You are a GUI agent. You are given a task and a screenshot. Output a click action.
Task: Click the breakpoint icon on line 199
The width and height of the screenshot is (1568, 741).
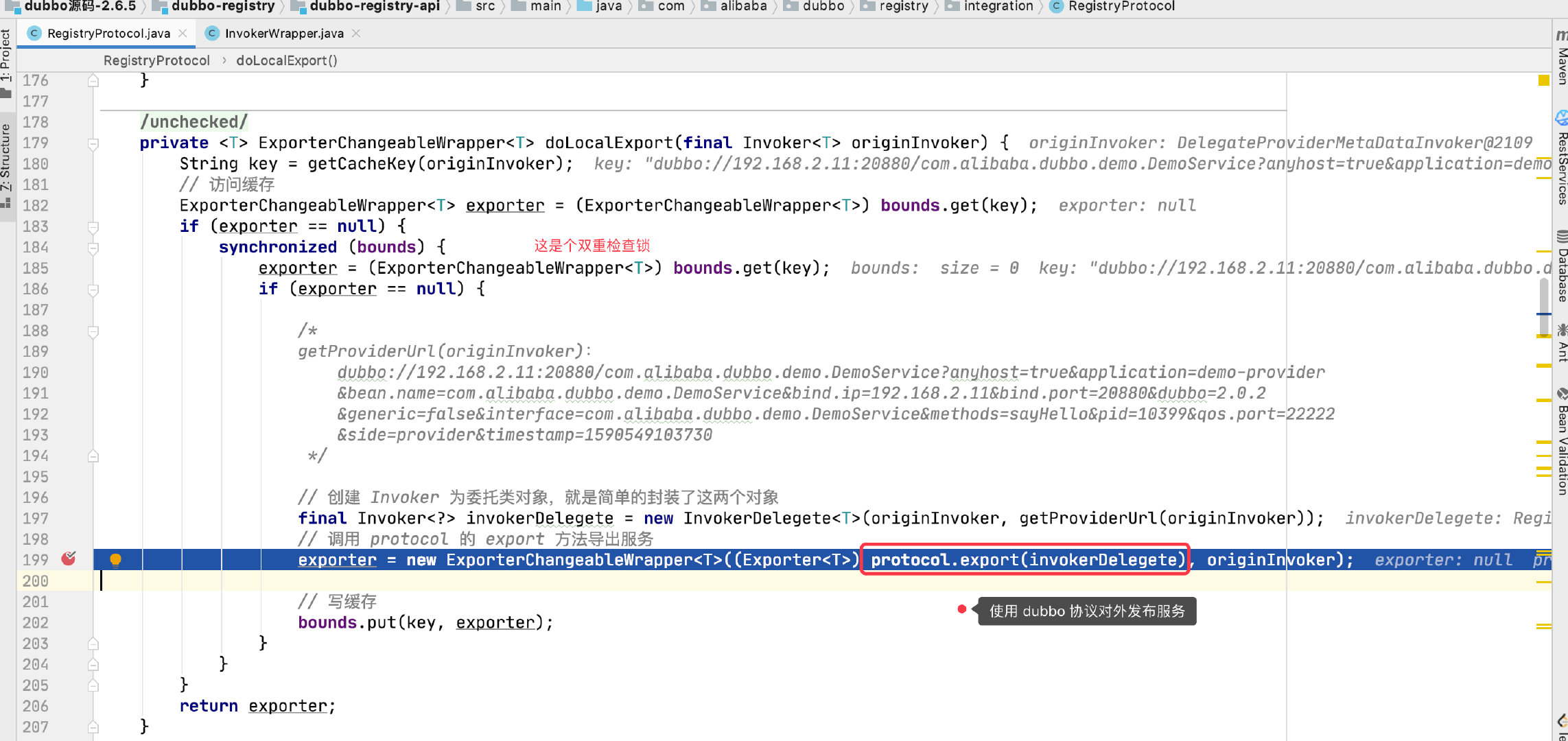69,558
